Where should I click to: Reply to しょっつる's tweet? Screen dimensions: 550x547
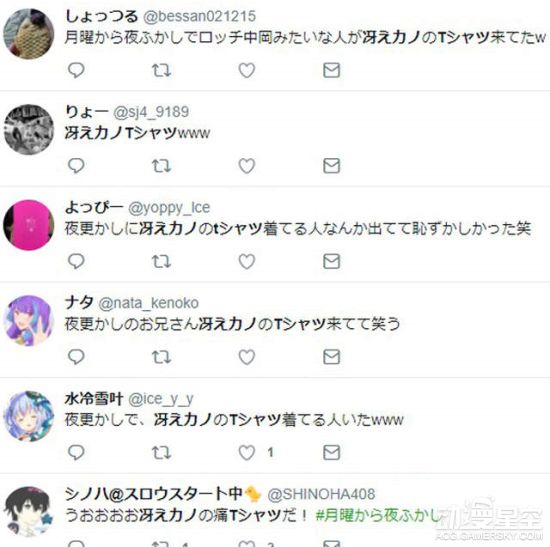pos(76,71)
